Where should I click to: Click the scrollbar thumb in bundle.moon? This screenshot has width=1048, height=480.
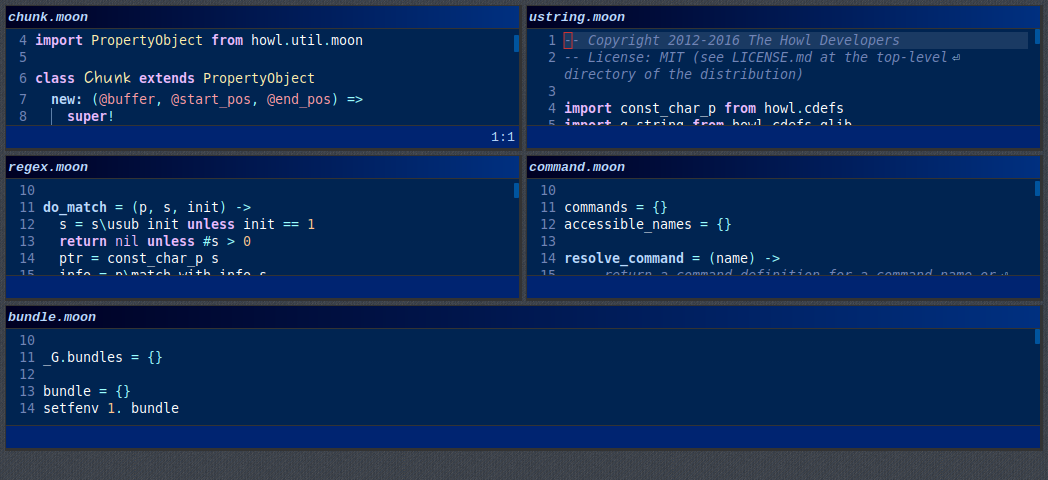1037,336
